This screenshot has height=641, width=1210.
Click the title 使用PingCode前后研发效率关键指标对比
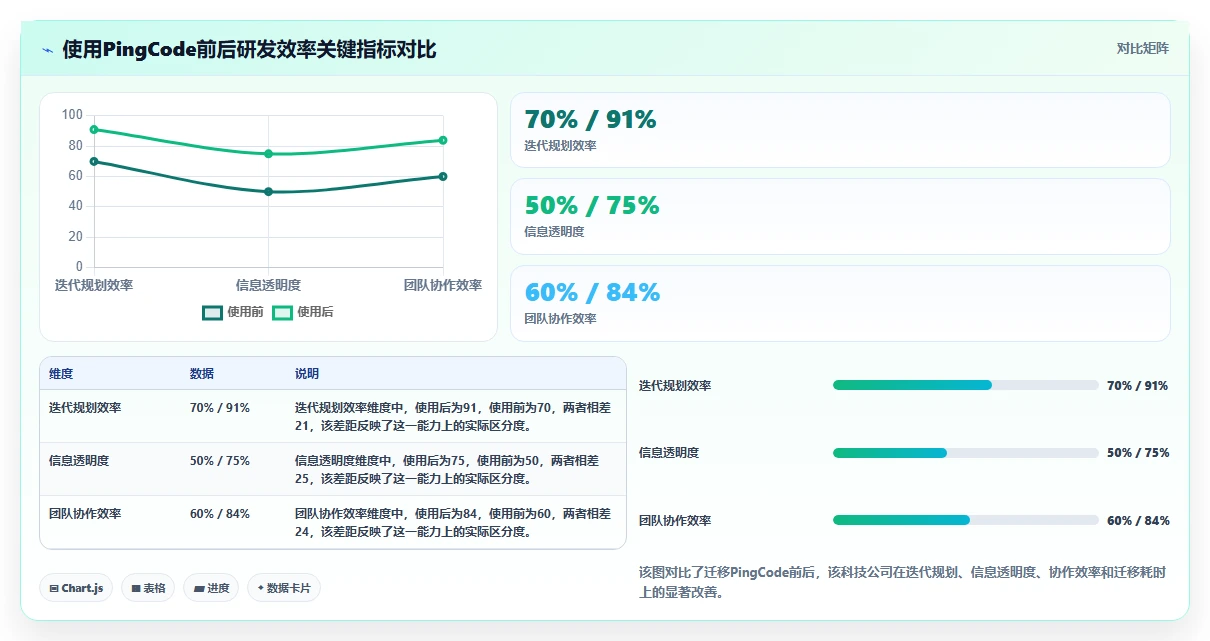(249, 50)
